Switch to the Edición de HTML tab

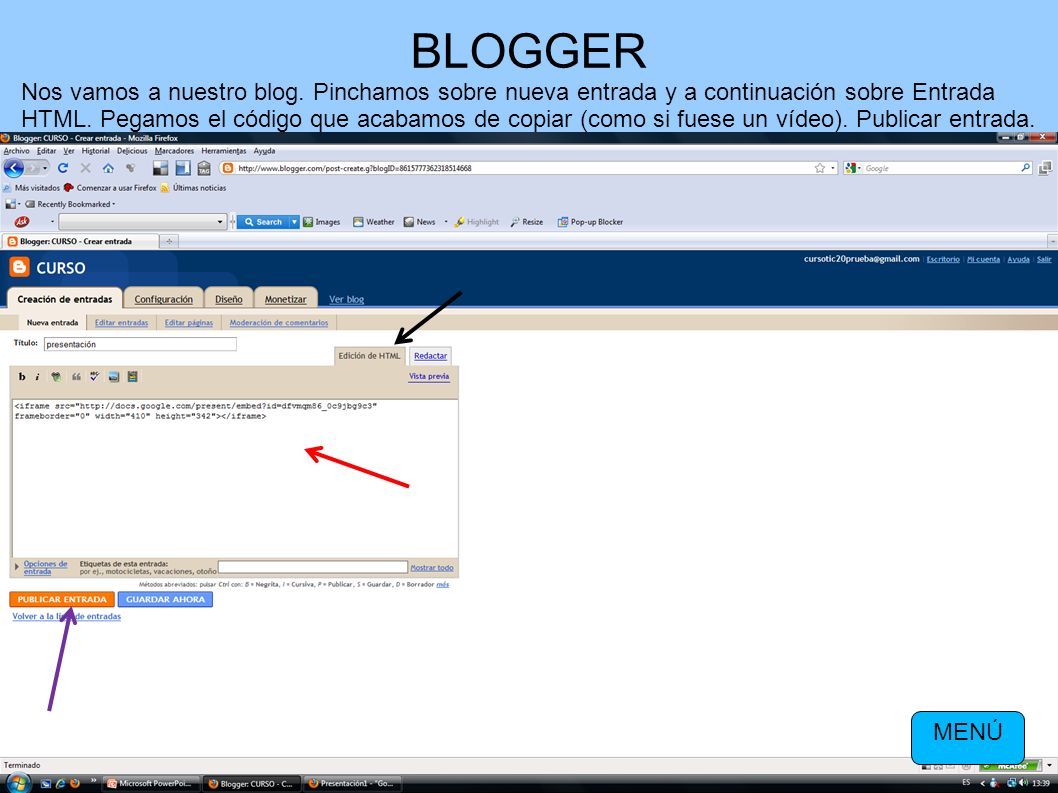click(x=369, y=356)
